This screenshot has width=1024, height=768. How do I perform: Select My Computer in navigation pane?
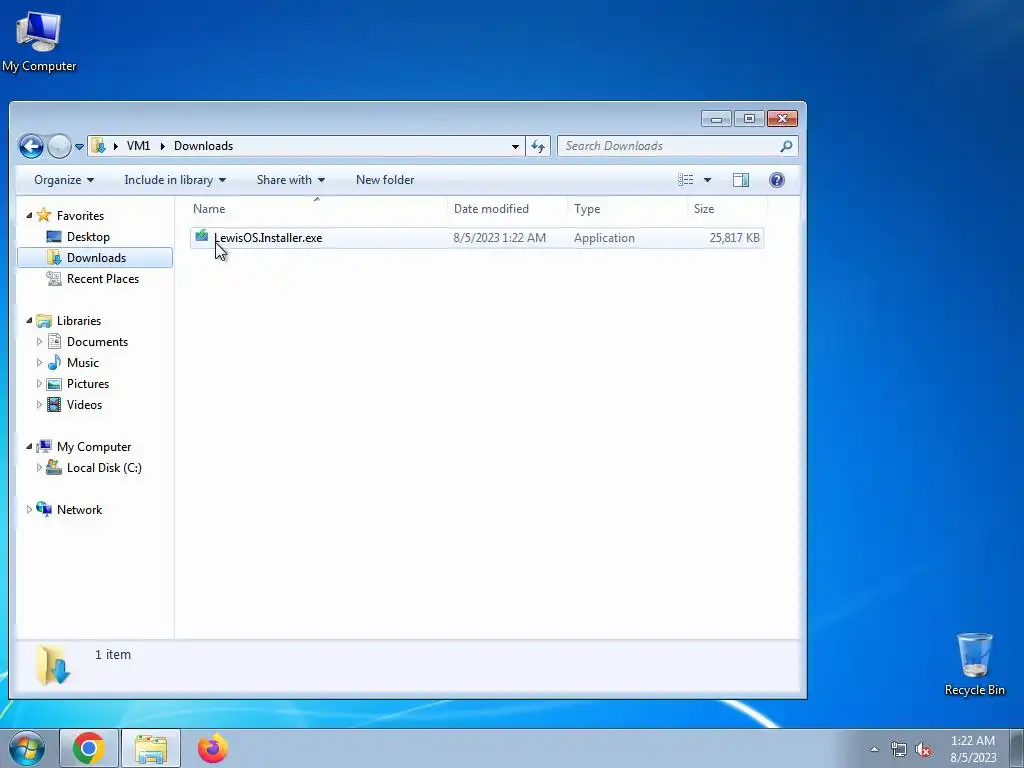[x=93, y=447]
